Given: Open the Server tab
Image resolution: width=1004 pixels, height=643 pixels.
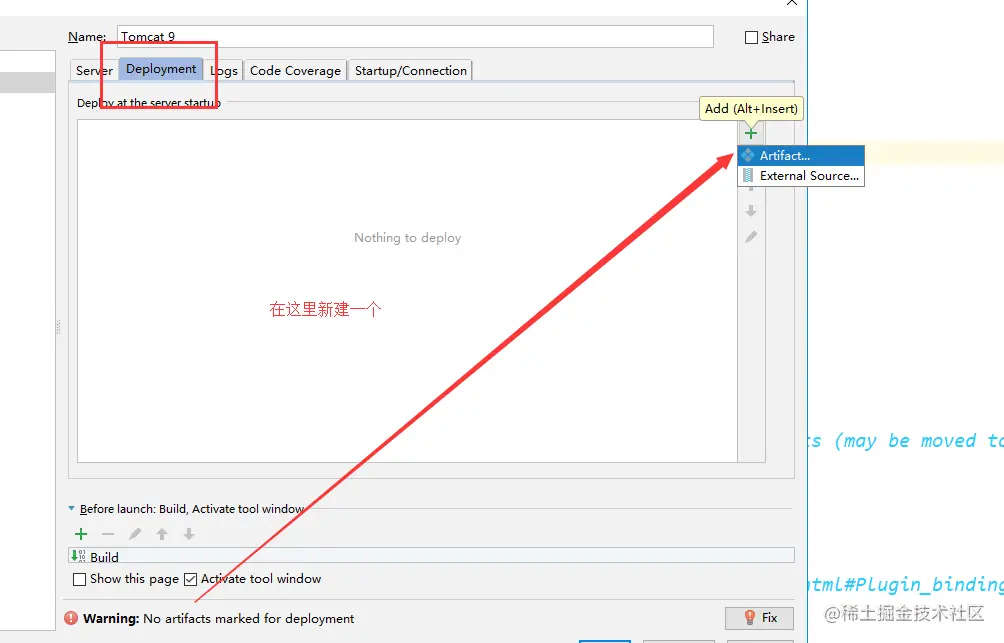Looking at the screenshot, I should (94, 70).
